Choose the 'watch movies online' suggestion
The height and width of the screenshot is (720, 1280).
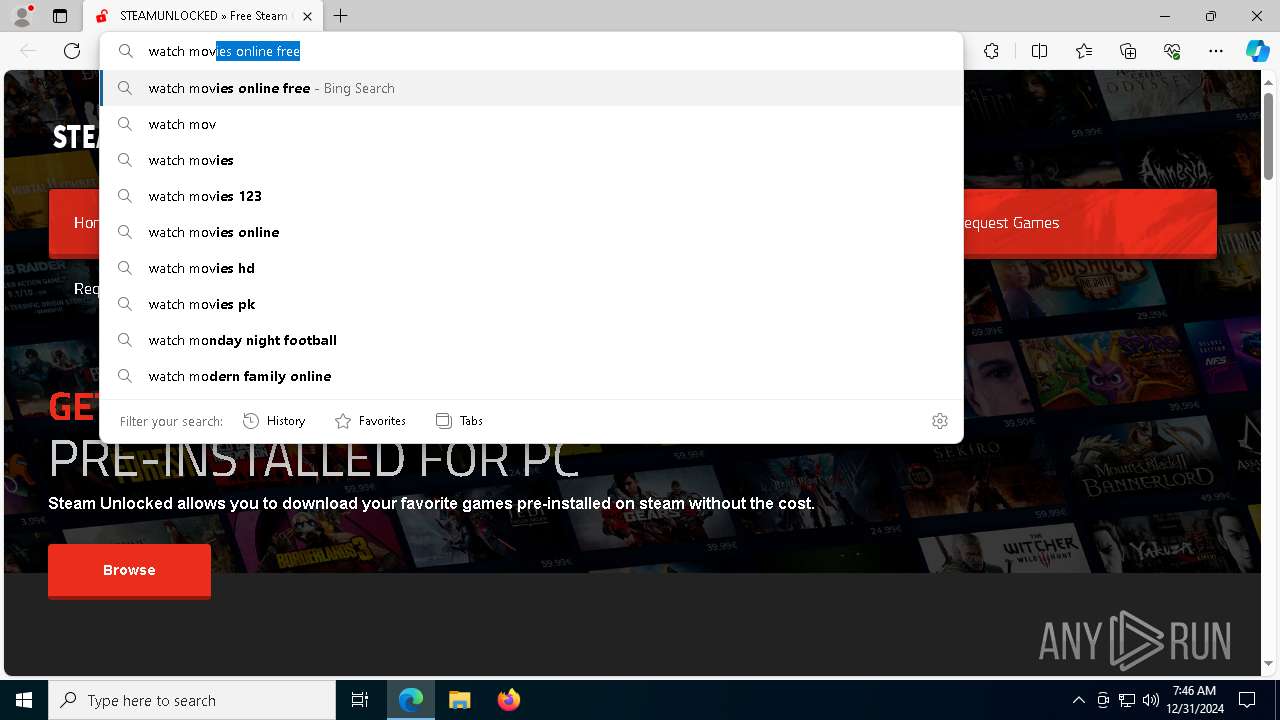click(x=531, y=232)
